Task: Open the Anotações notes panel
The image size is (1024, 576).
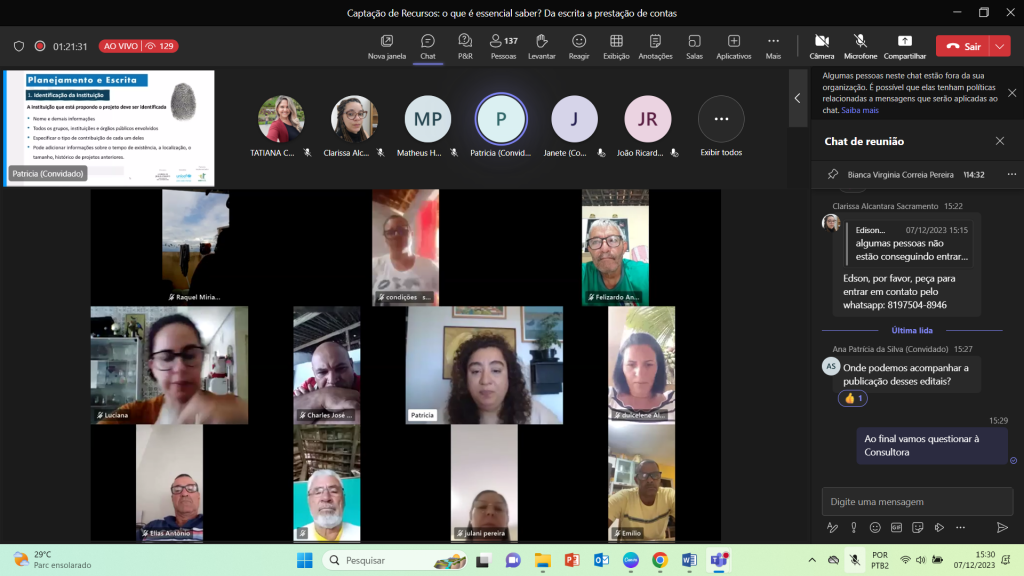Action: click(655, 47)
